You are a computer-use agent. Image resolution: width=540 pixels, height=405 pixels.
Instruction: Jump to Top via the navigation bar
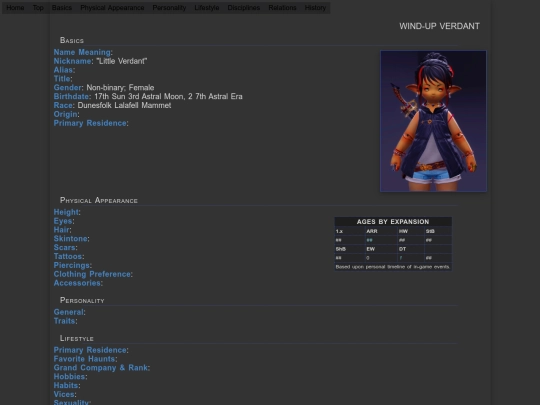[x=38, y=8]
